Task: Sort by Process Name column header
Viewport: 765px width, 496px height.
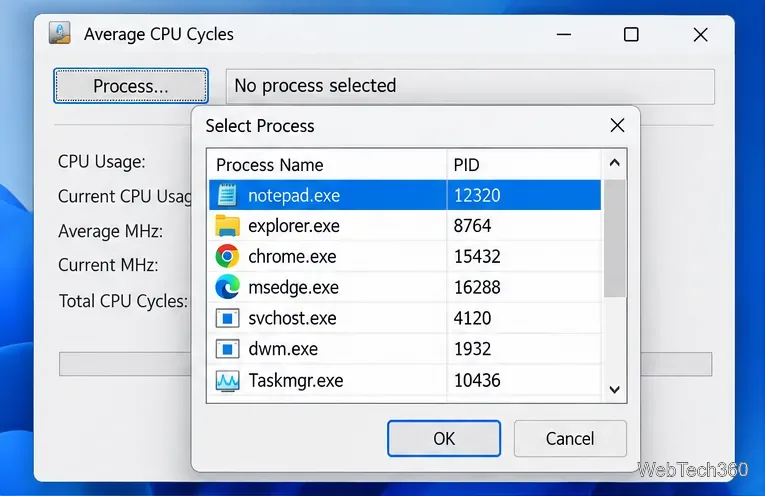Action: (327, 165)
